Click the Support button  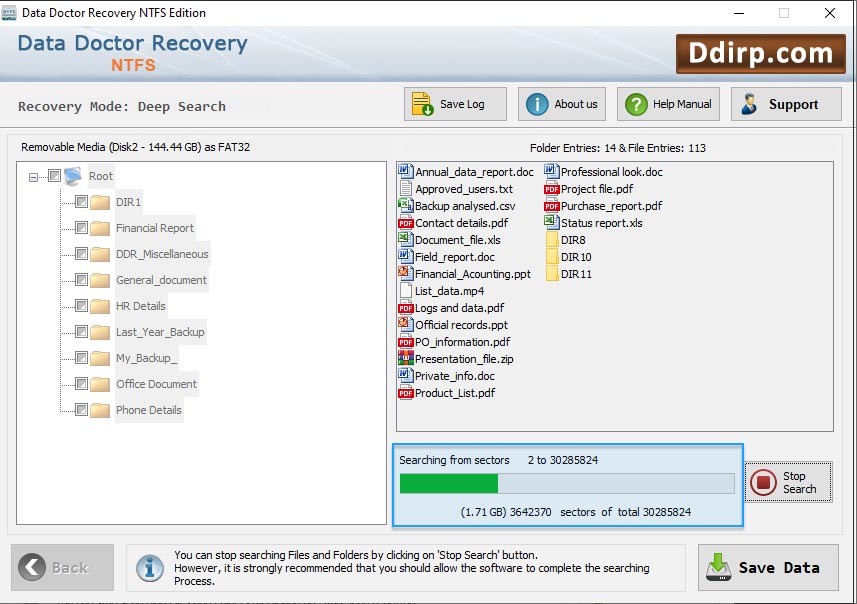(786, 104)
